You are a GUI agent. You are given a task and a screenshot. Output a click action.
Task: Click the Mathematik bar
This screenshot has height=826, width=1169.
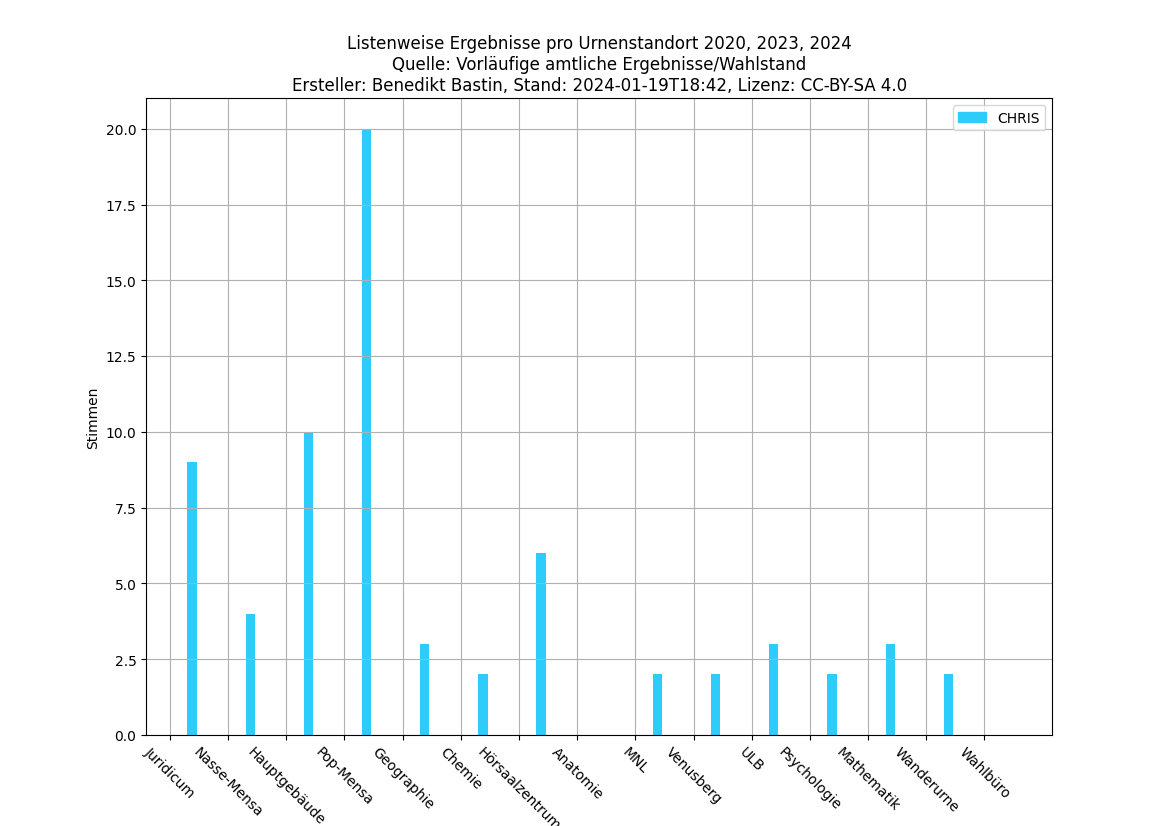click(890, 689)
